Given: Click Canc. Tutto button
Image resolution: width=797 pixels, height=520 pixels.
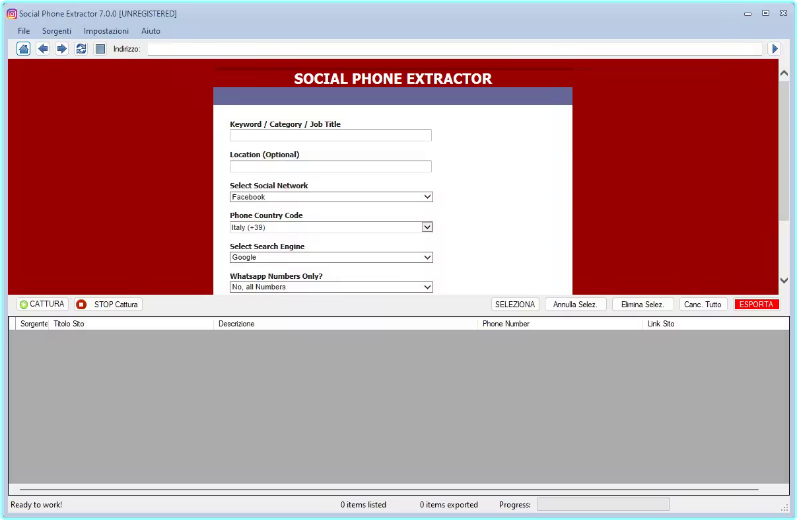Looking at the screenshot, I should point(702,304).
